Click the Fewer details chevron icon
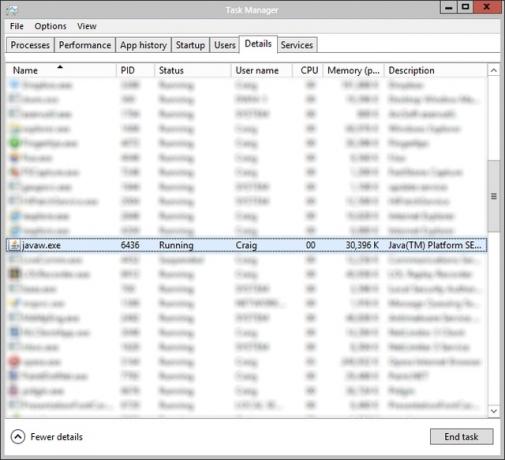 click(18, 437)
